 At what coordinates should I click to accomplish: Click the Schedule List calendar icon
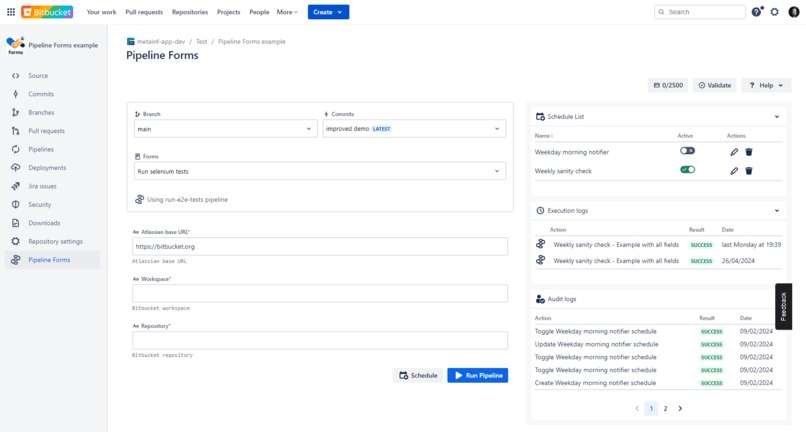[x=540, y=117]
